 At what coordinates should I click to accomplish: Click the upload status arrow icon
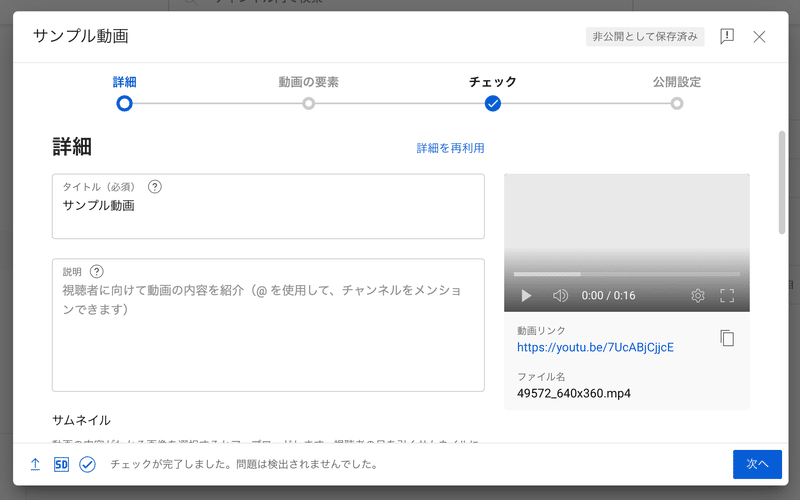(35, 464)
